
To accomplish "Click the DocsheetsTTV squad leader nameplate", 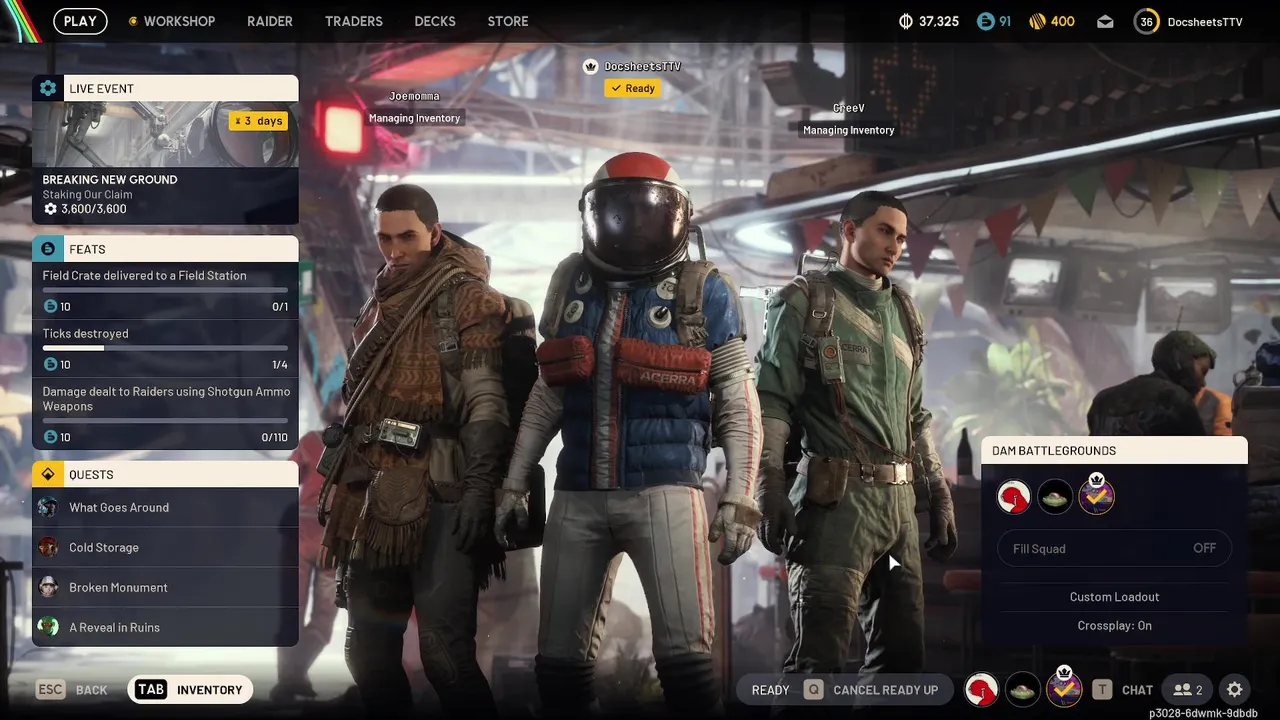I will (642, 66).
